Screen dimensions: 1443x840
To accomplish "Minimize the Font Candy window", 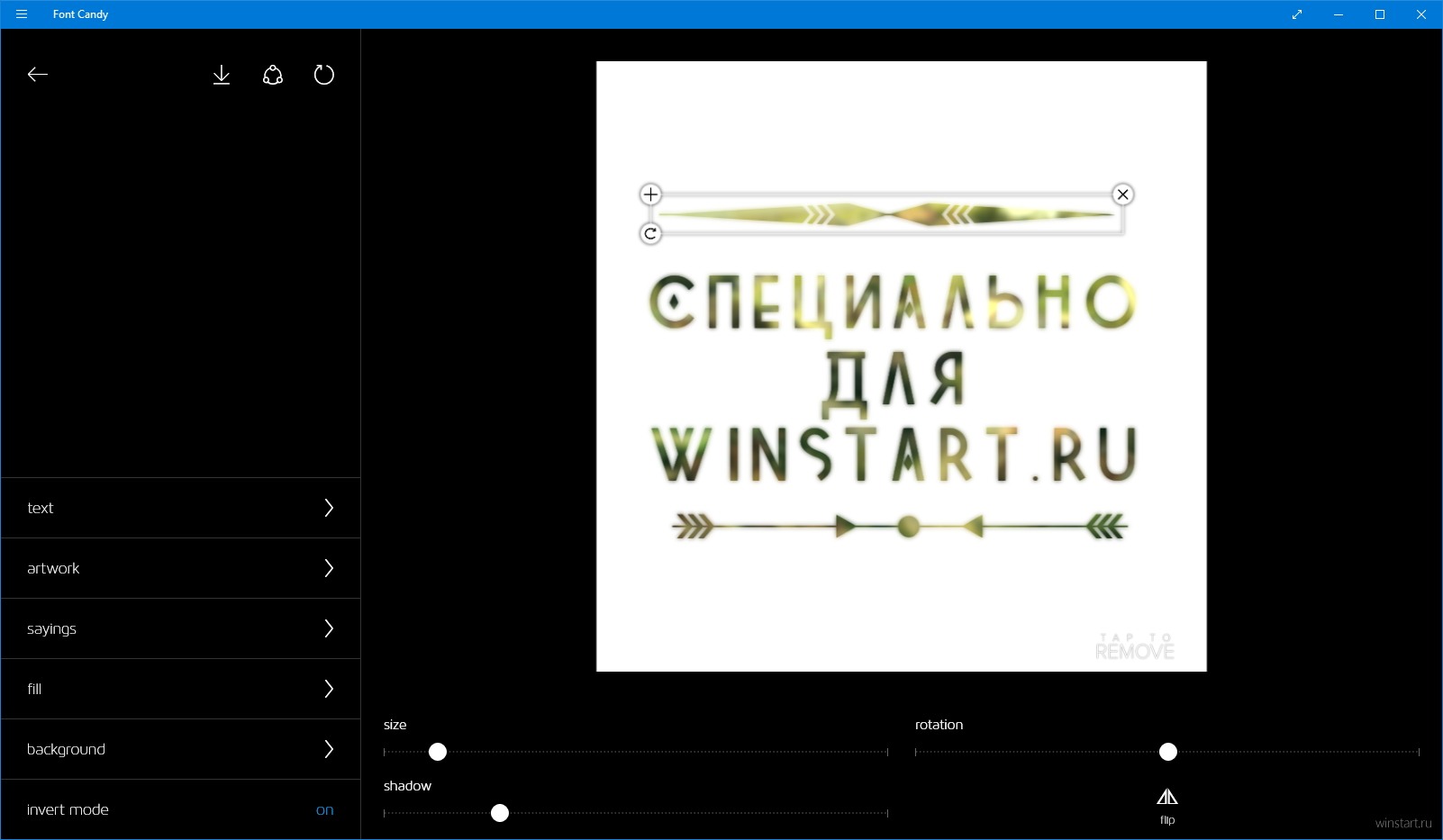I will click(1339, 14).
